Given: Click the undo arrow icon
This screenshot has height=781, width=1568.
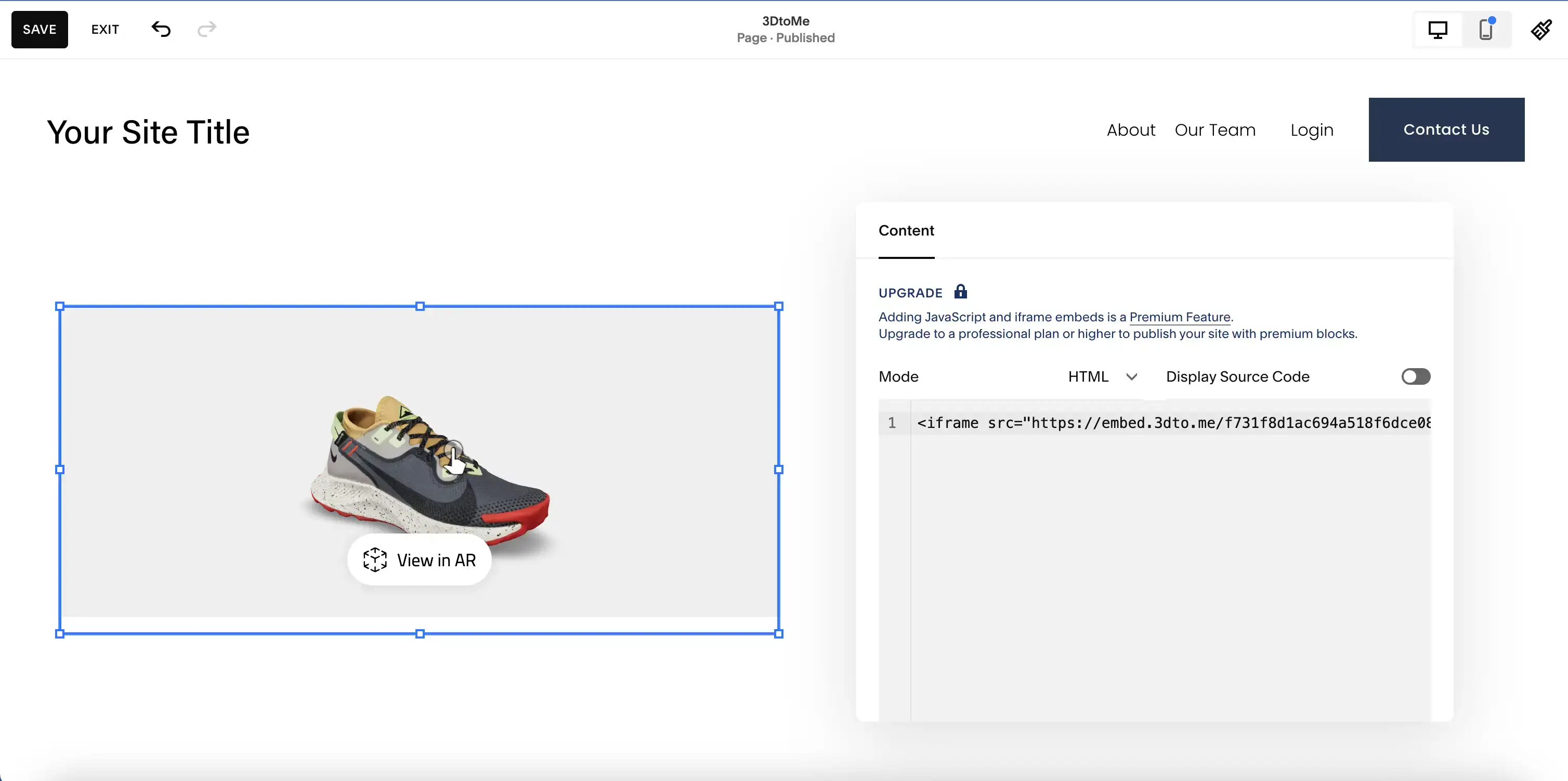Looking at the screenshot, I should point(161,29).
